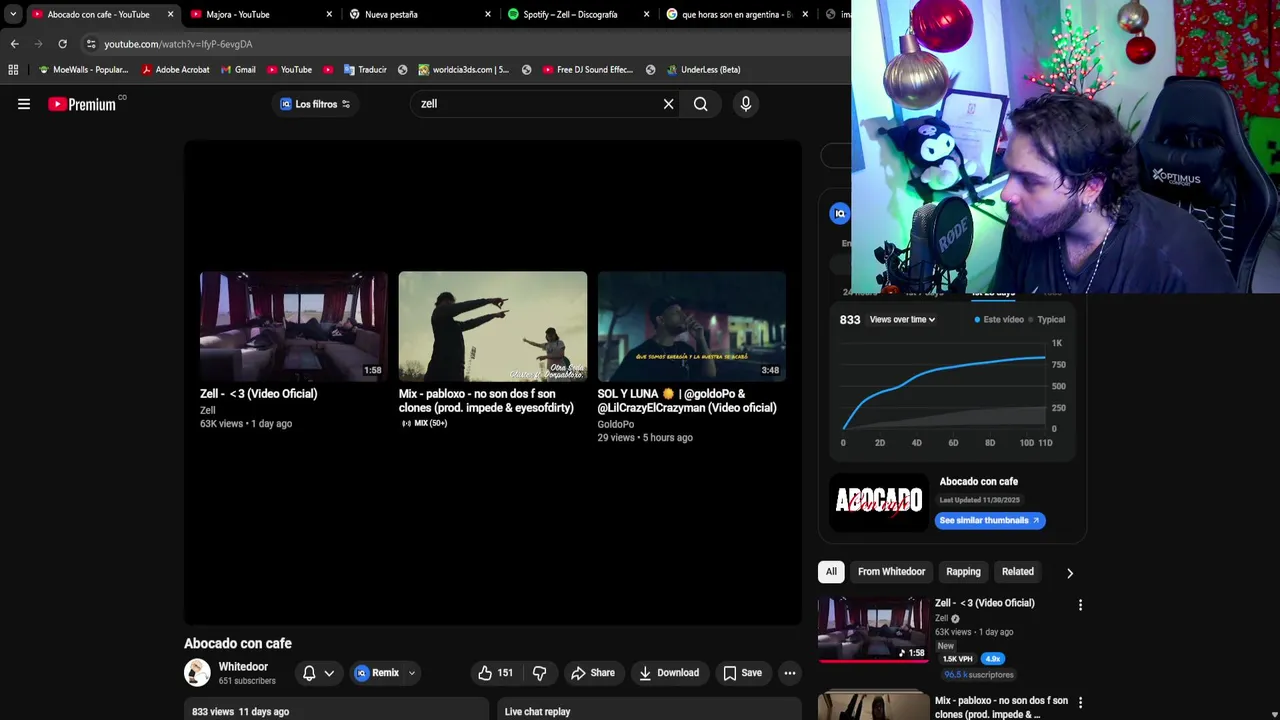The width and height of the screenshot is (1280, 720).
Task: Select the 'Rapping' filter chip
Action: click(x=963, y=572)
